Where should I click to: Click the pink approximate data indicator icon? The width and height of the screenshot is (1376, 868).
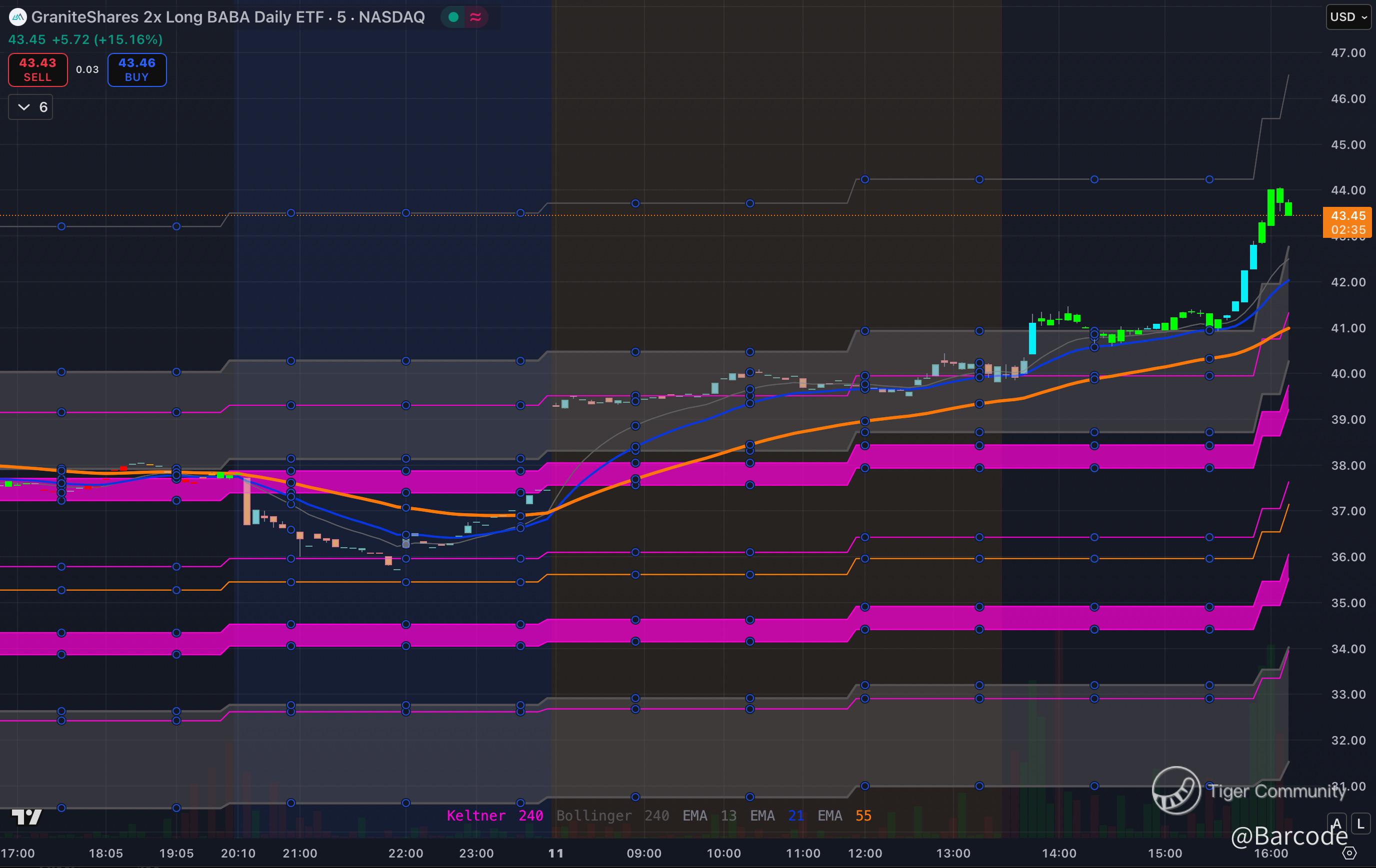[x=475, y=17]
